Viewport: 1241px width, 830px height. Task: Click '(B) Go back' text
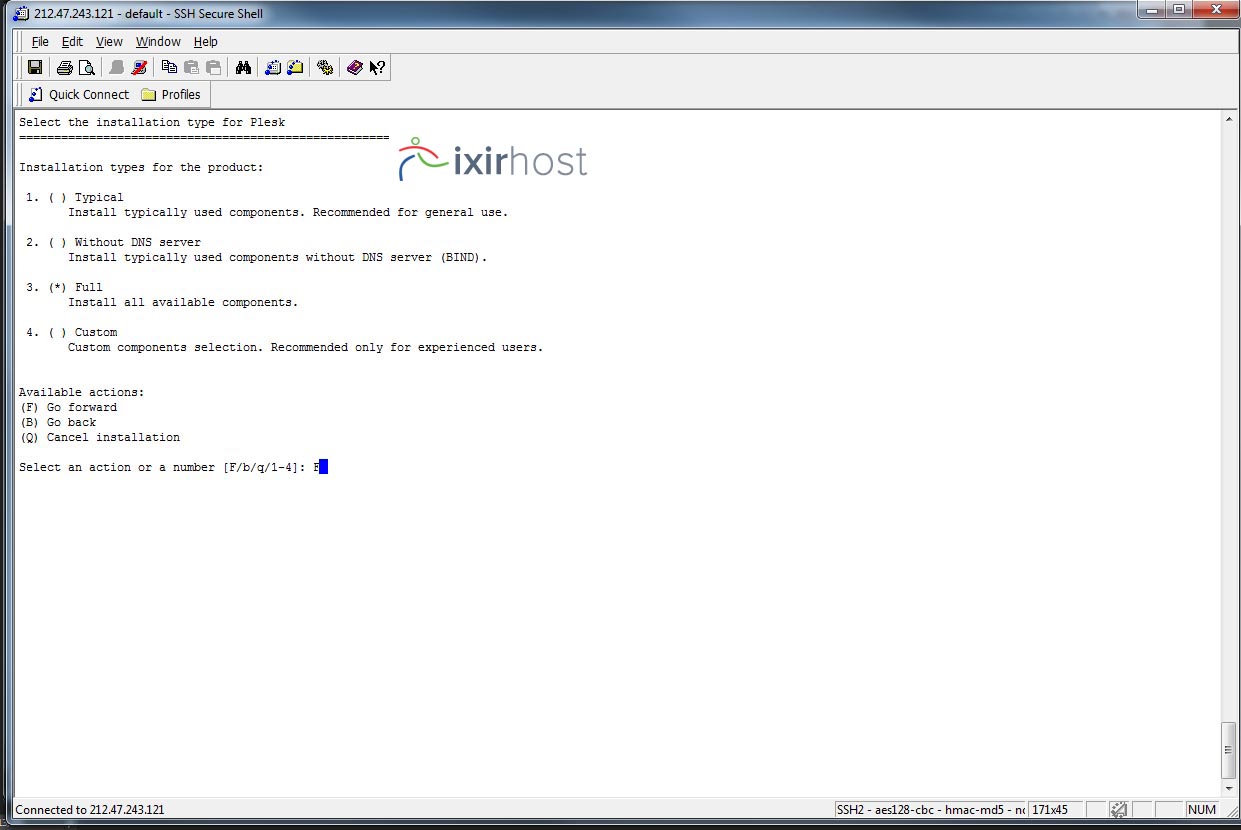pyautogui.click(x=58, y=422)
